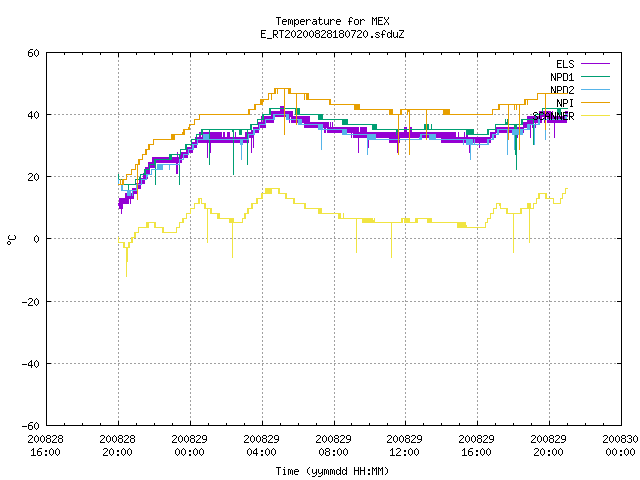Click the y-axis value -60
This screenshot has height=480, width=640.
31,426
